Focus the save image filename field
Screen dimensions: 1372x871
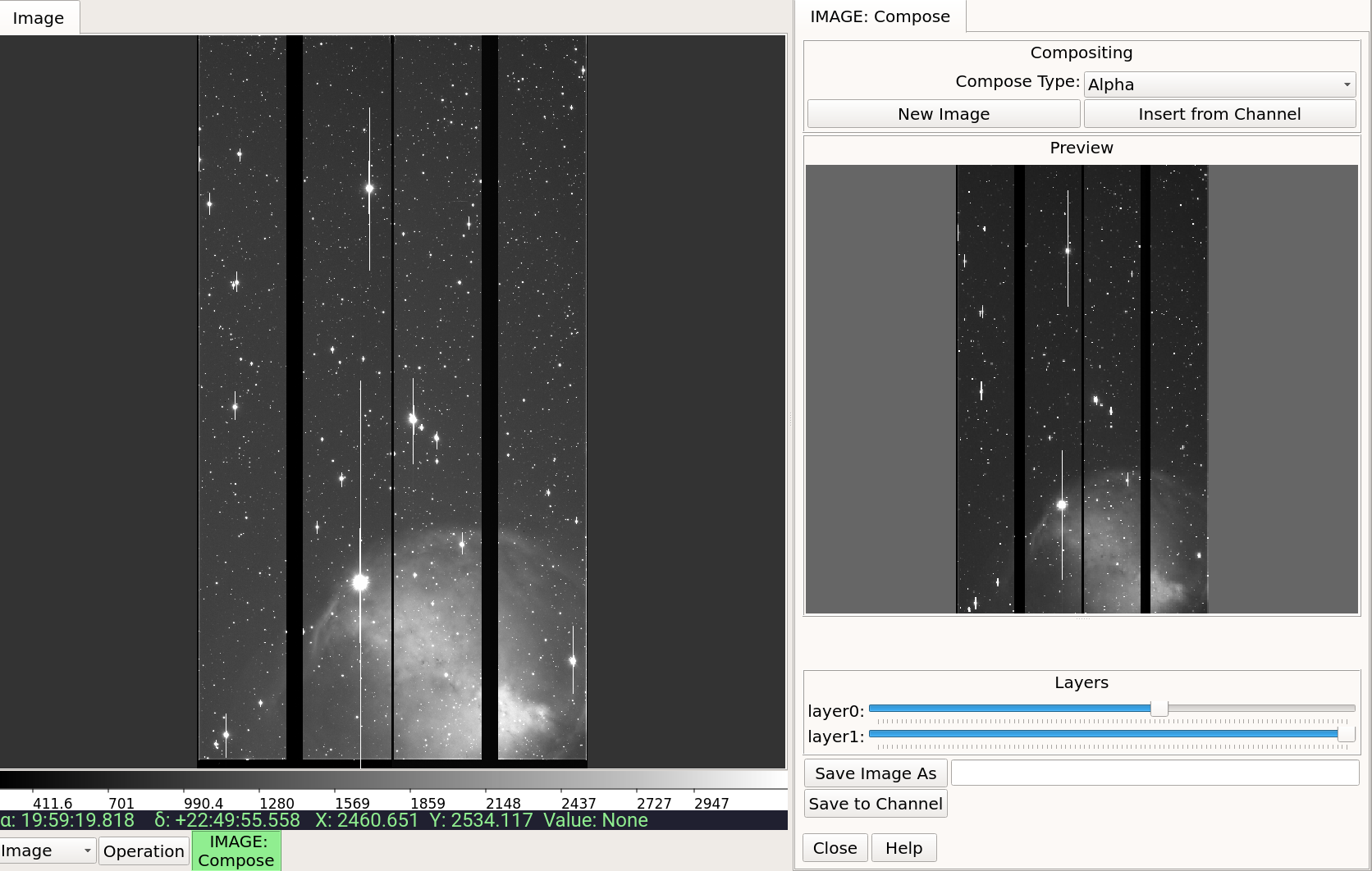(1155, 773)
